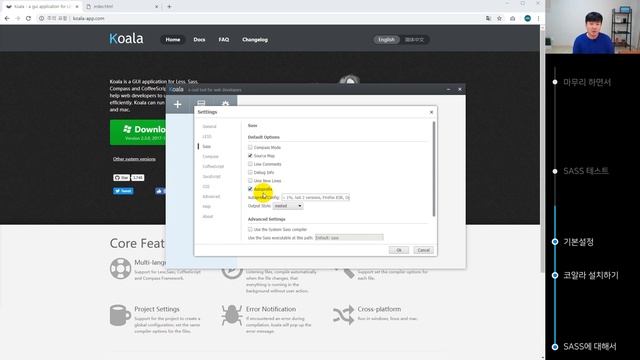Select CoffeeScript in Settings sidebar
Viewport: 640px width, 360px height.
coord(213,167)
